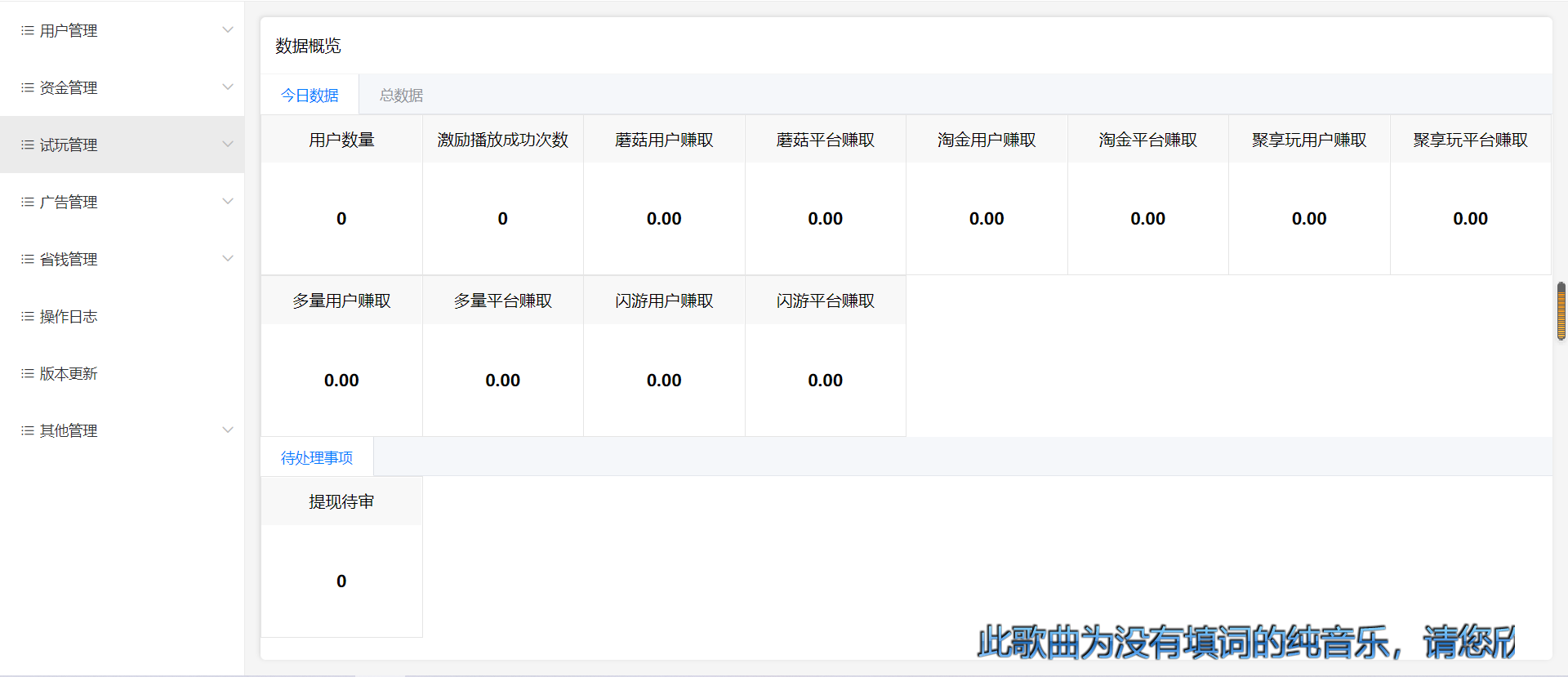Image resolution: width=1568 pixels, height=677 pixels.
Task: Click the list icon beside 资金管理
Action: point(27,87)
